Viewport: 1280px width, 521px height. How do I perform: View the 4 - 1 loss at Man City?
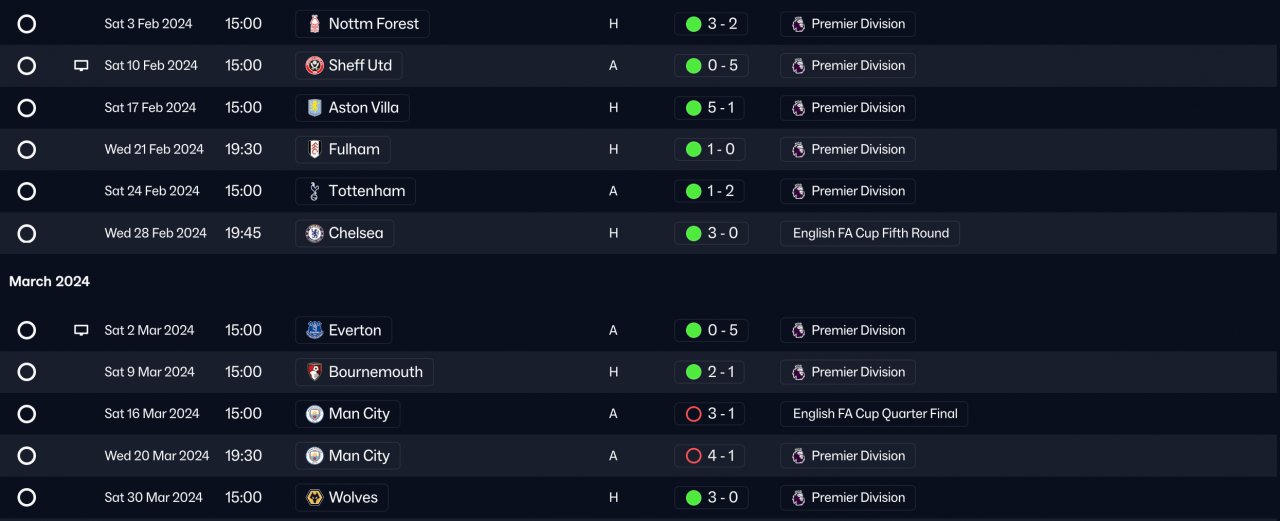tap(711, 455)
